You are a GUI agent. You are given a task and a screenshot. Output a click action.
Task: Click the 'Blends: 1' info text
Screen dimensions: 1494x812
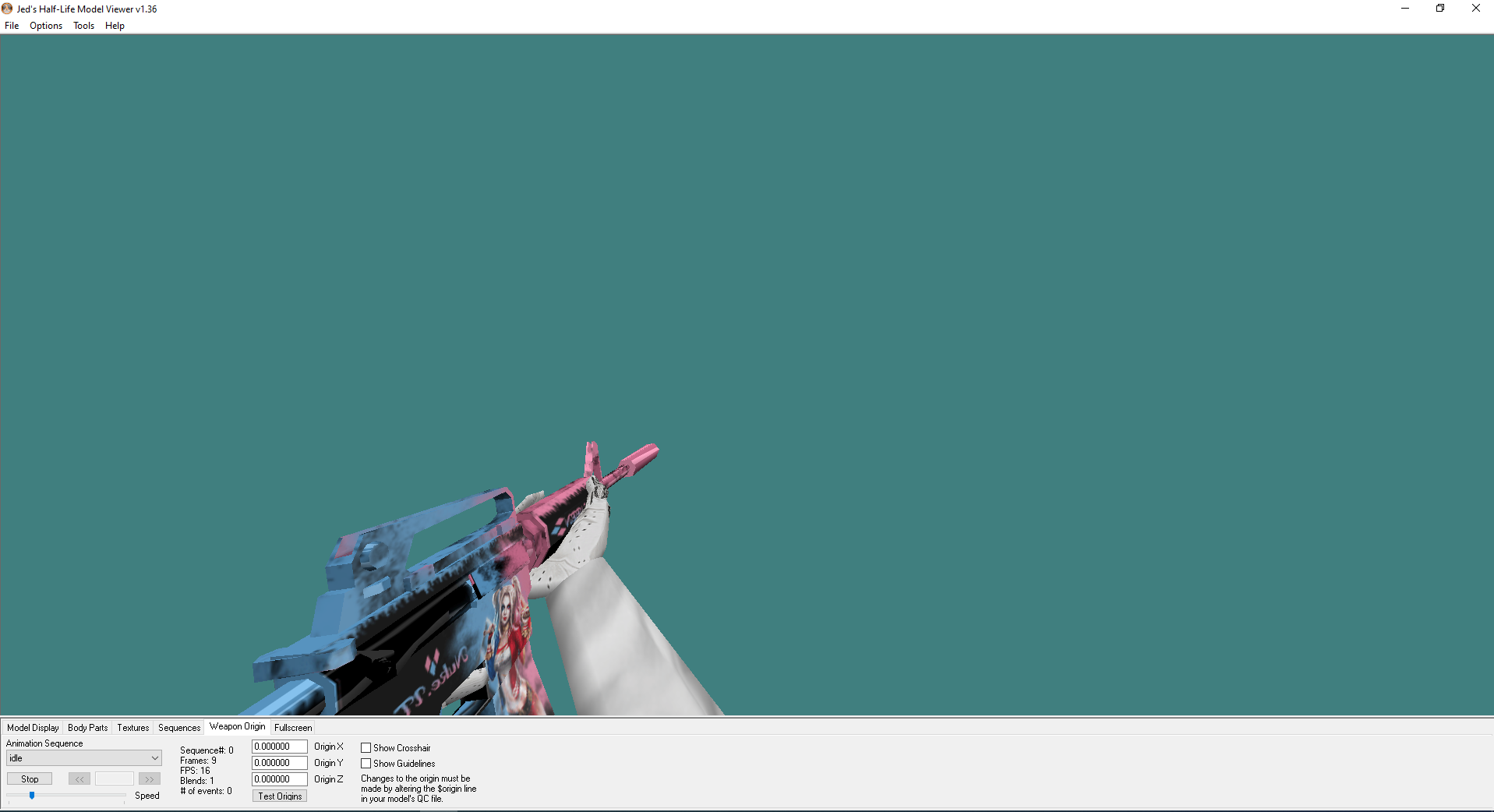[x=196, y=781]
